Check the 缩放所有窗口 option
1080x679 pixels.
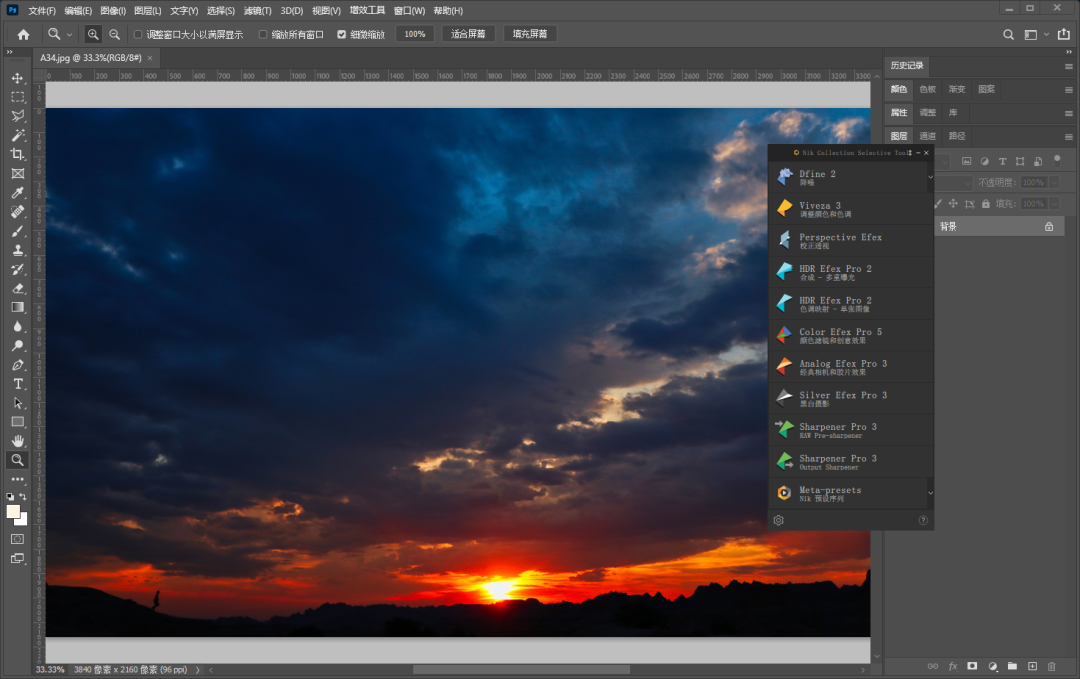tap(263, 34)
